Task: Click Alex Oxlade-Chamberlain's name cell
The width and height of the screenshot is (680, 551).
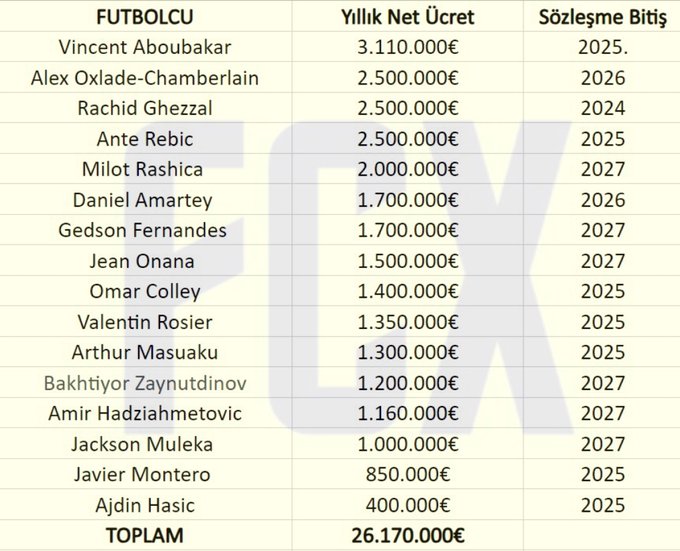Action: click(x=143, y=78)
